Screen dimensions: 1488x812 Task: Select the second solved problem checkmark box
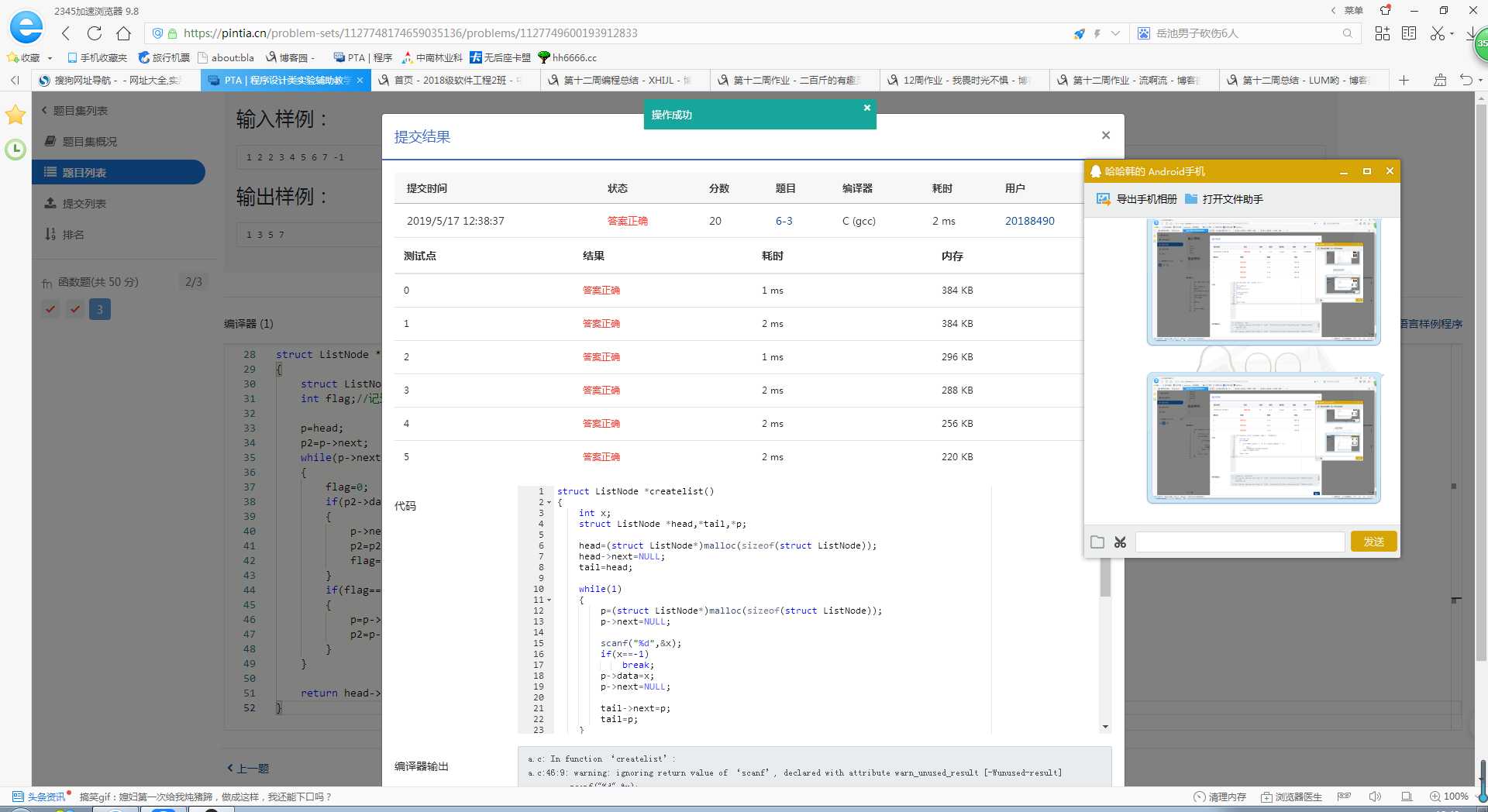point(75,309)
